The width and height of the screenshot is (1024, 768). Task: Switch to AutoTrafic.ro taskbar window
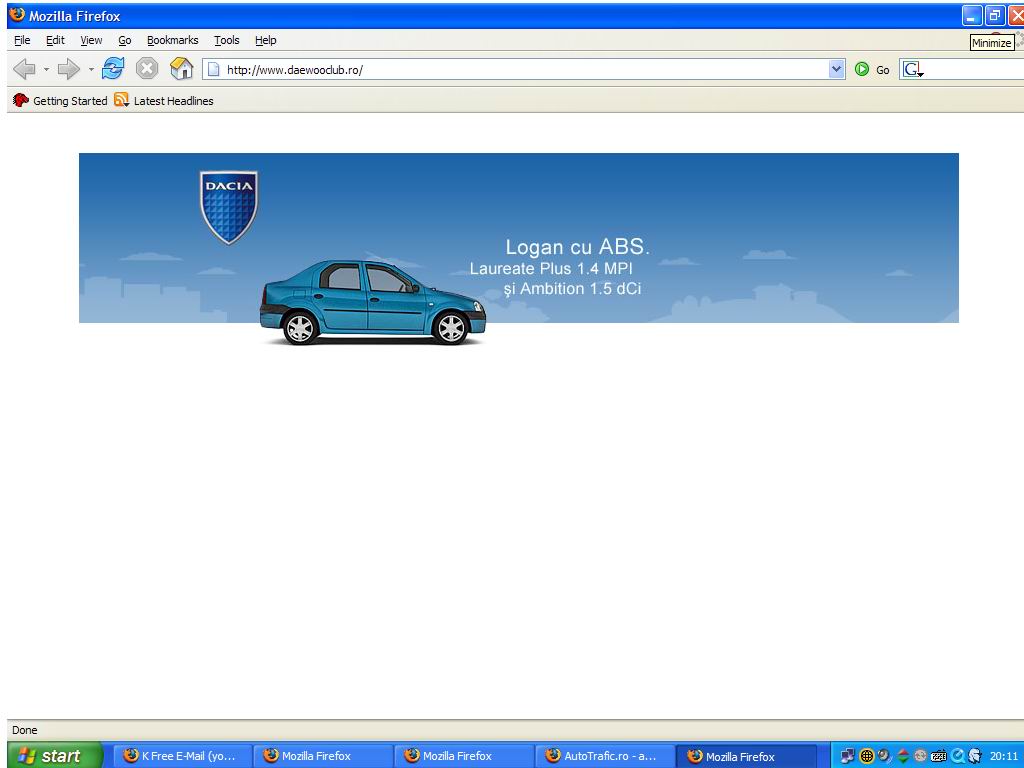pos(604,756)
